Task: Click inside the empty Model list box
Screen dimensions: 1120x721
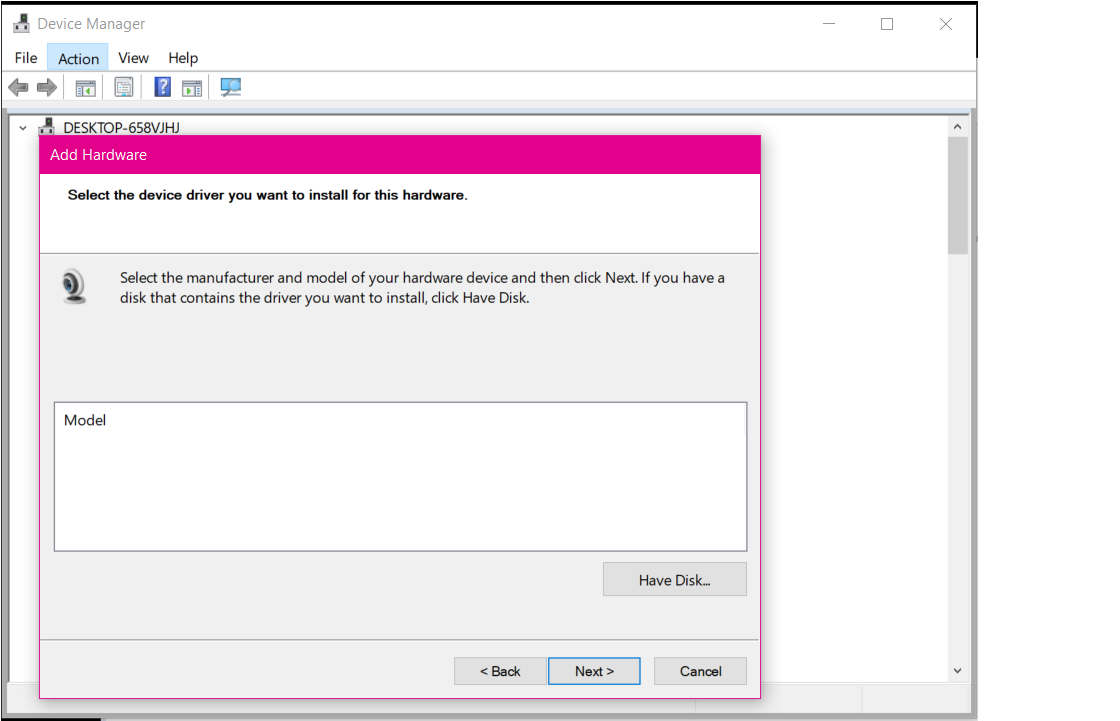Action: [400, 480]
